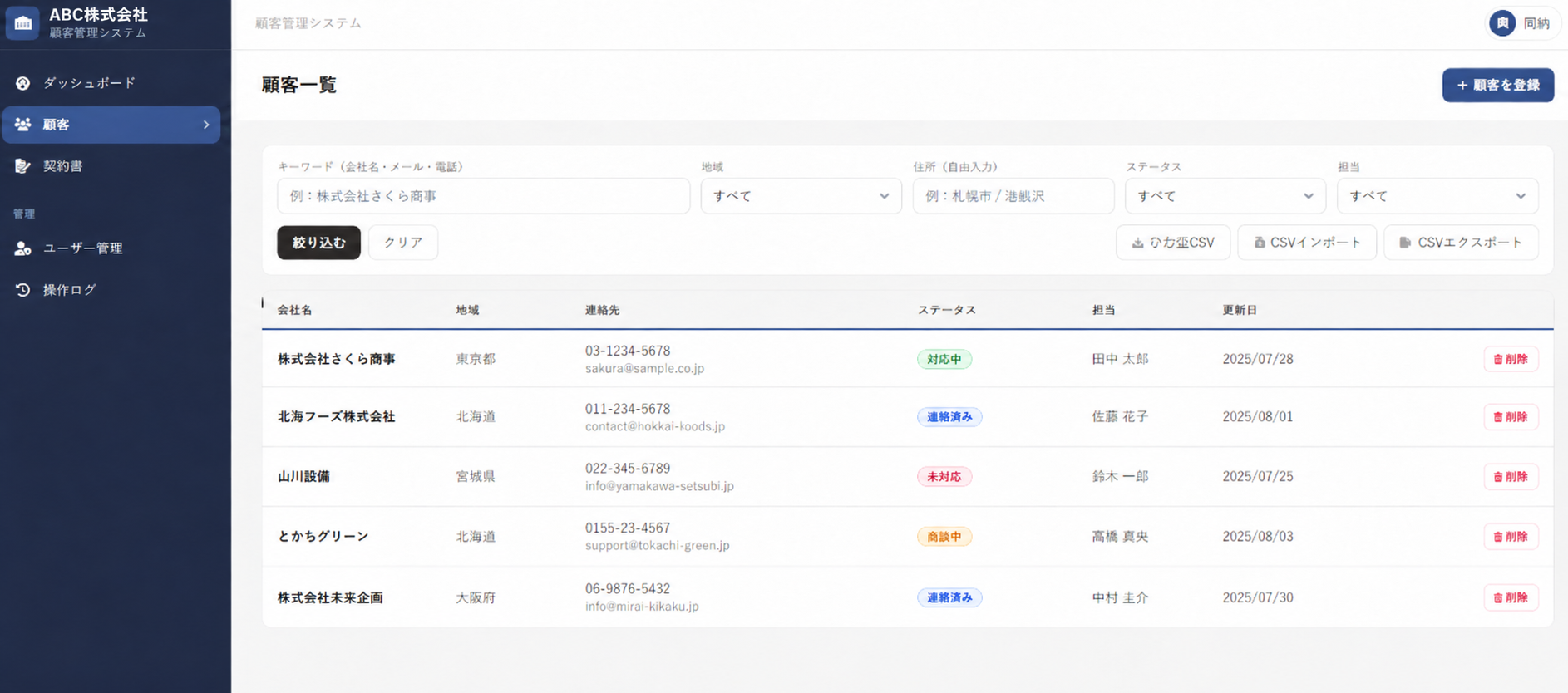This screenshot has width=1568, height=693.
Task: Focus the 住所 free-text input field
Action: pyautogui.click(x=1013, y=196)
